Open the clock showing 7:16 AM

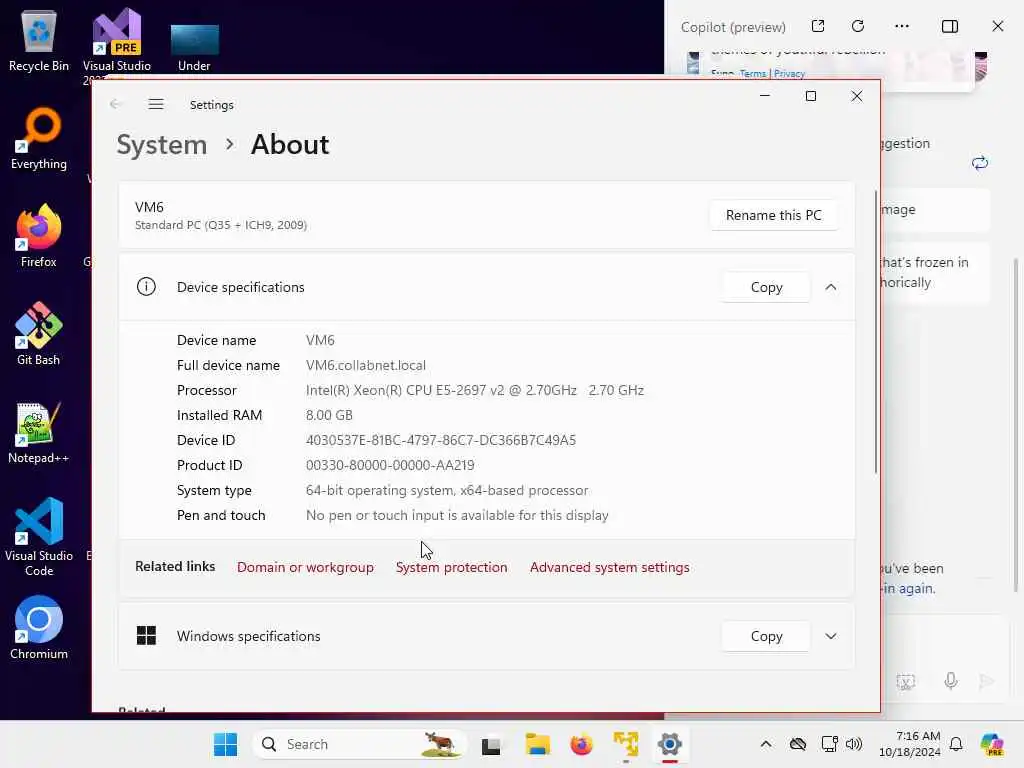point(910,744)
